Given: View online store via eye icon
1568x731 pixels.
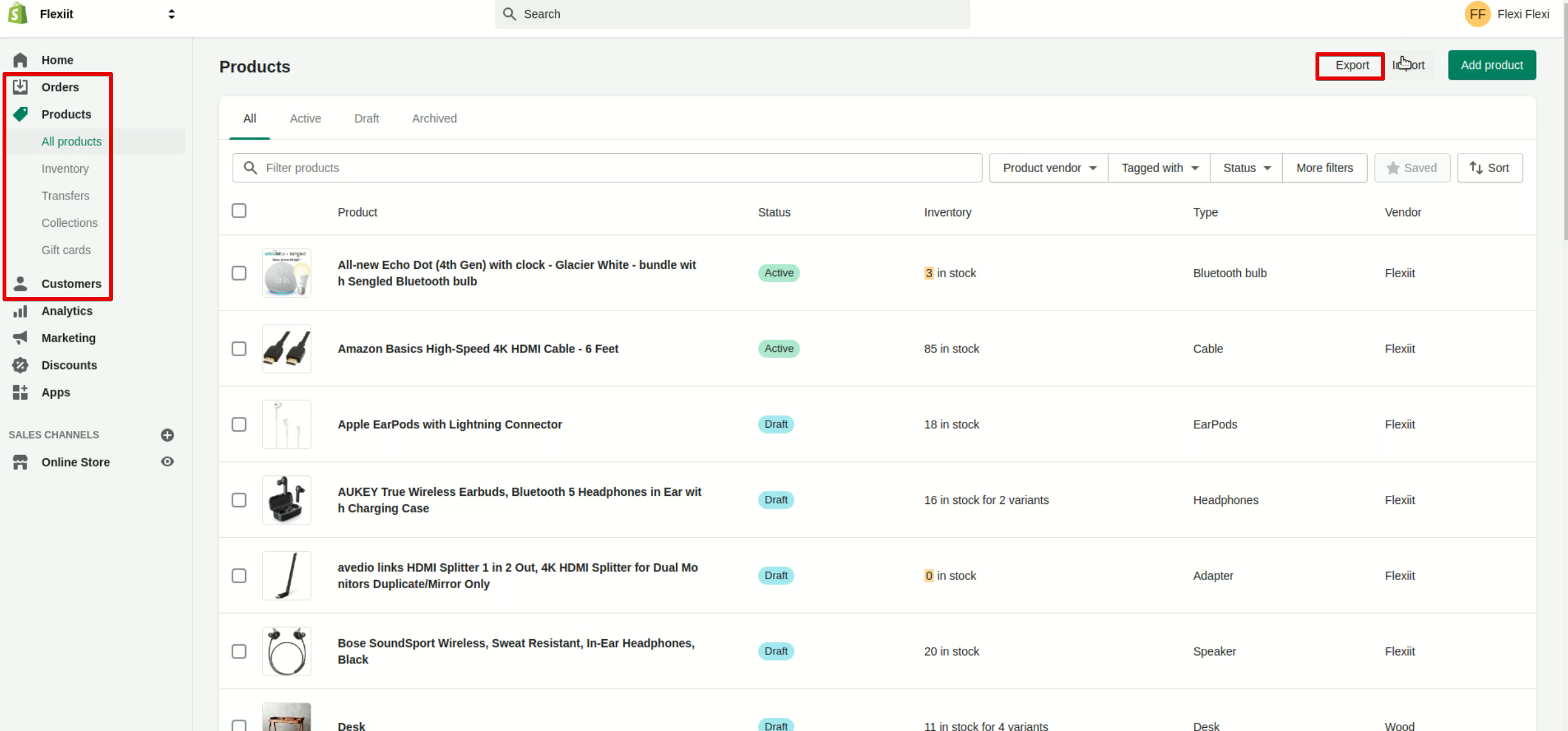Looking at the screenshot, I should (167, 461).
